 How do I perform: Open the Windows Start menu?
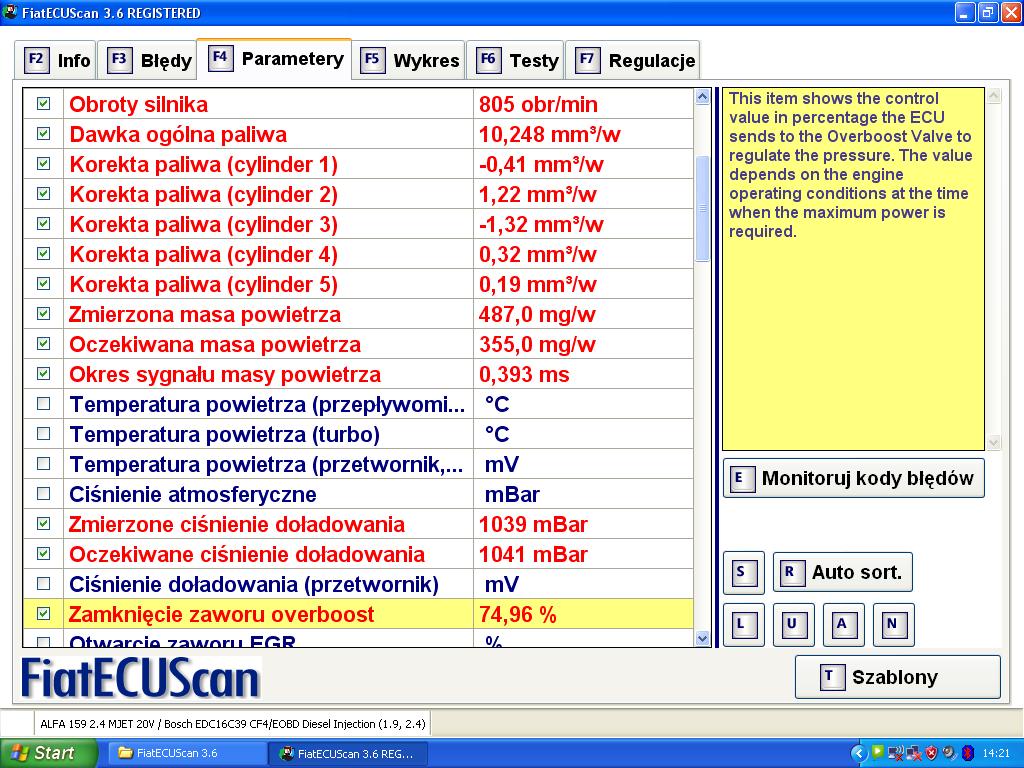[x=49, y=753]
